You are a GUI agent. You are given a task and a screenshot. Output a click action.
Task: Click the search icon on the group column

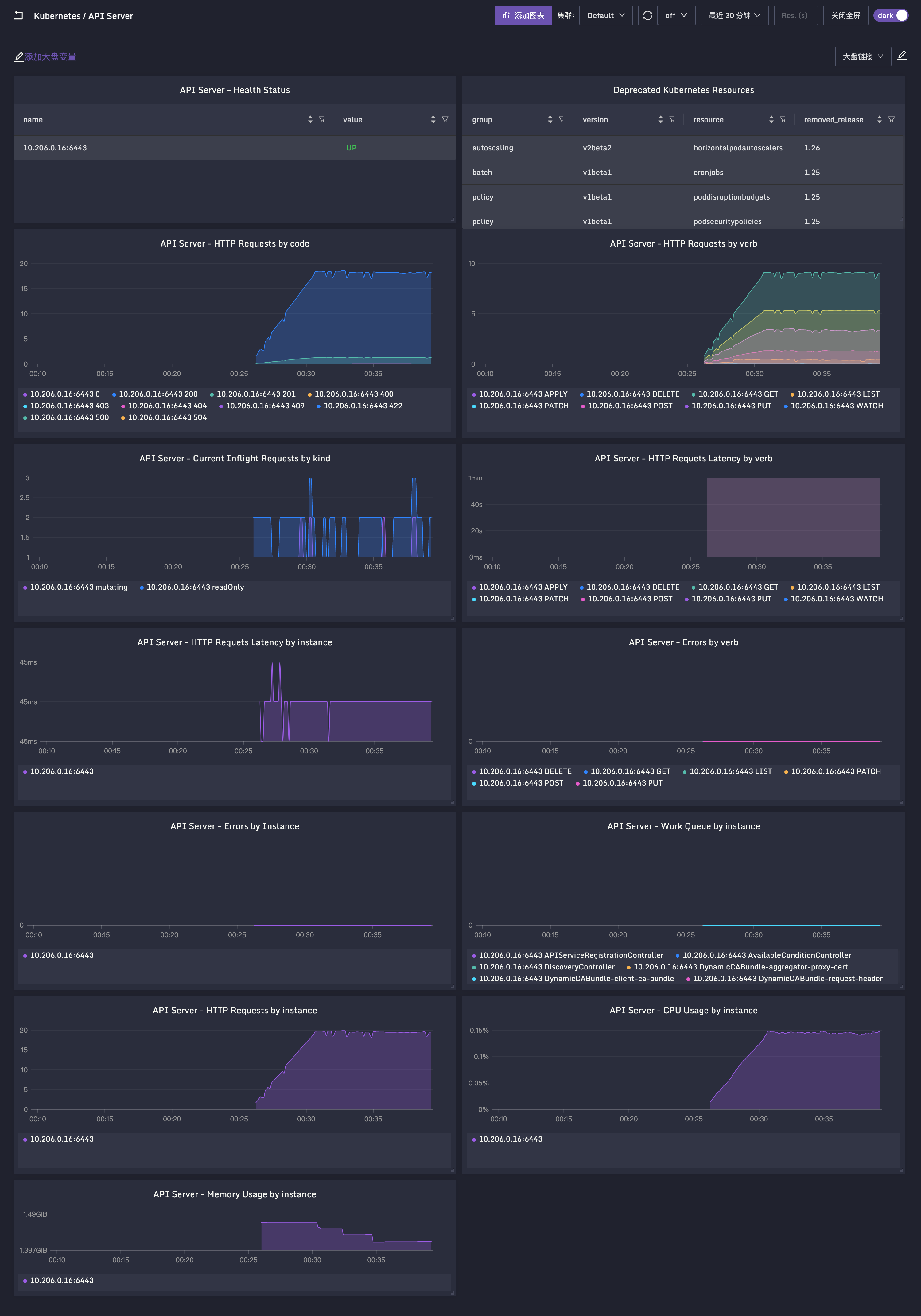[561, 119]
